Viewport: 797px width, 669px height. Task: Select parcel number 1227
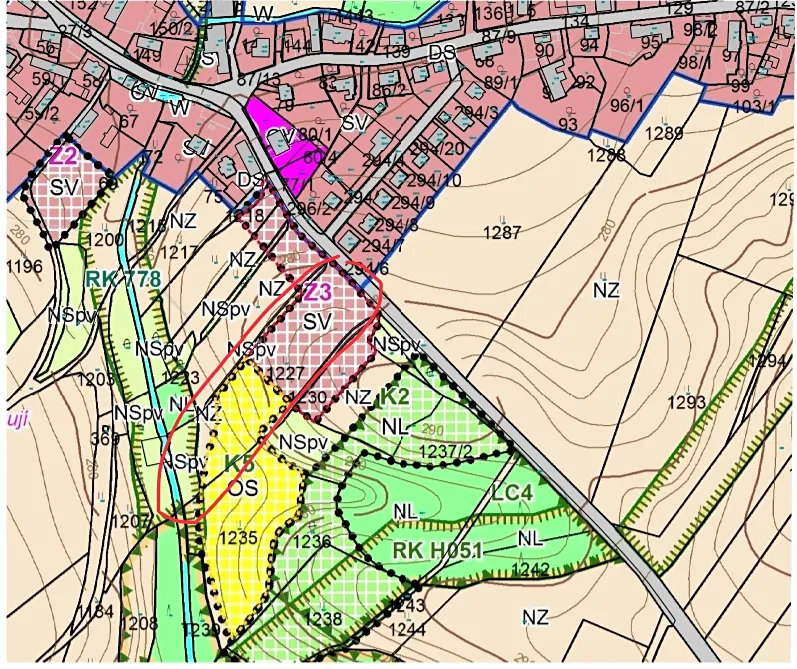click(285, 374)
